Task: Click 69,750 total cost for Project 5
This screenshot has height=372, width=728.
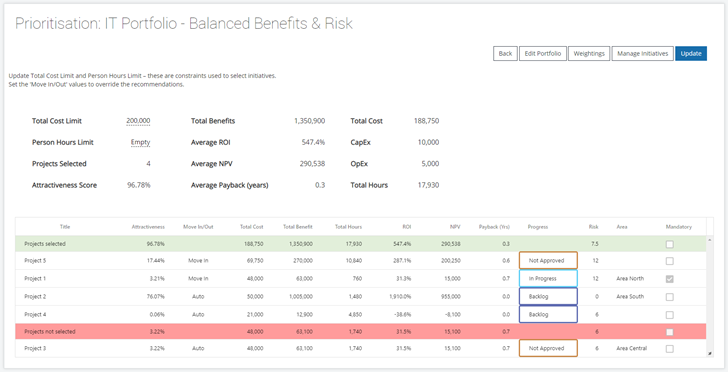Action: pyautogui.click(x=255, y=261)
